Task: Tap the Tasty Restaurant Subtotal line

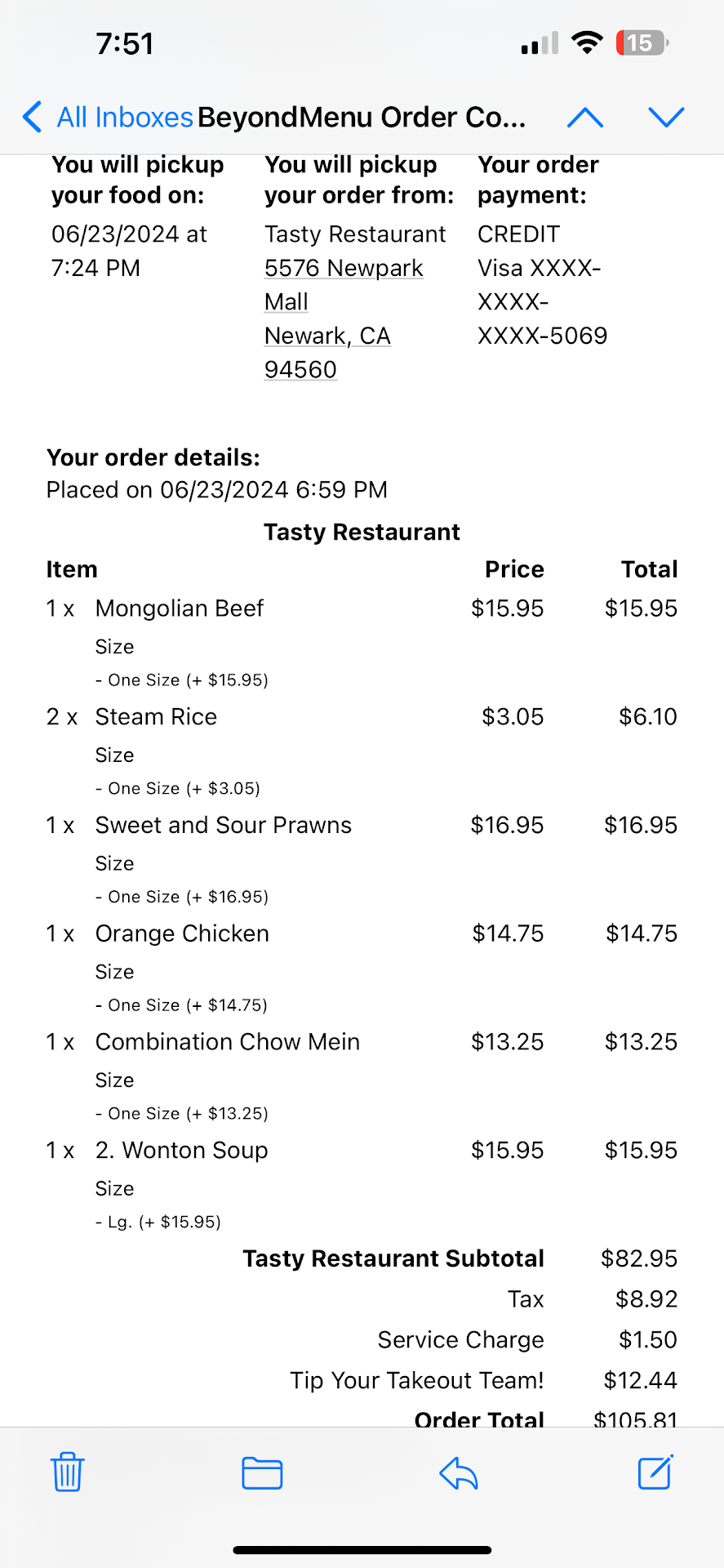Action: tap(393, 1258)
